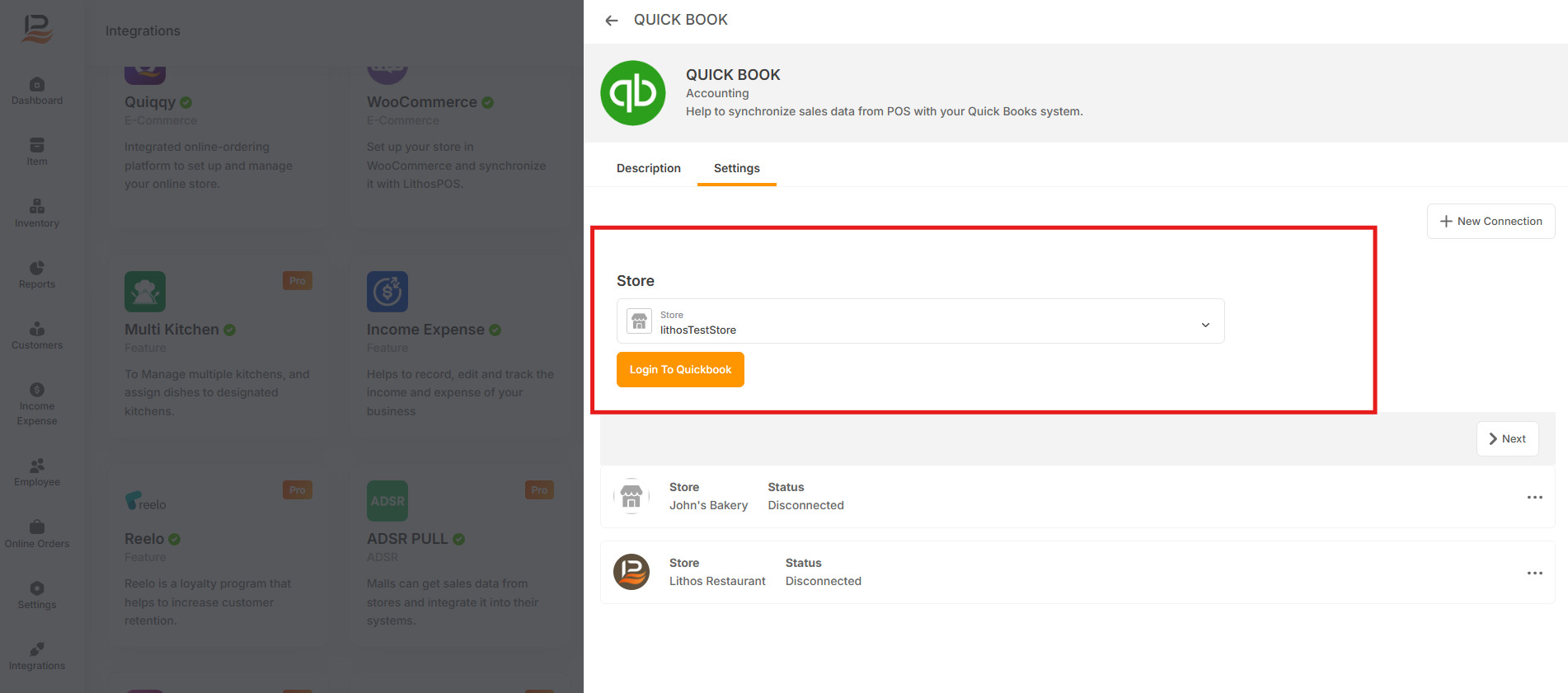This screenshot has height=693, width=1568.
Task: Click the Integrations sidebar icon
Action: coord(37,656)
